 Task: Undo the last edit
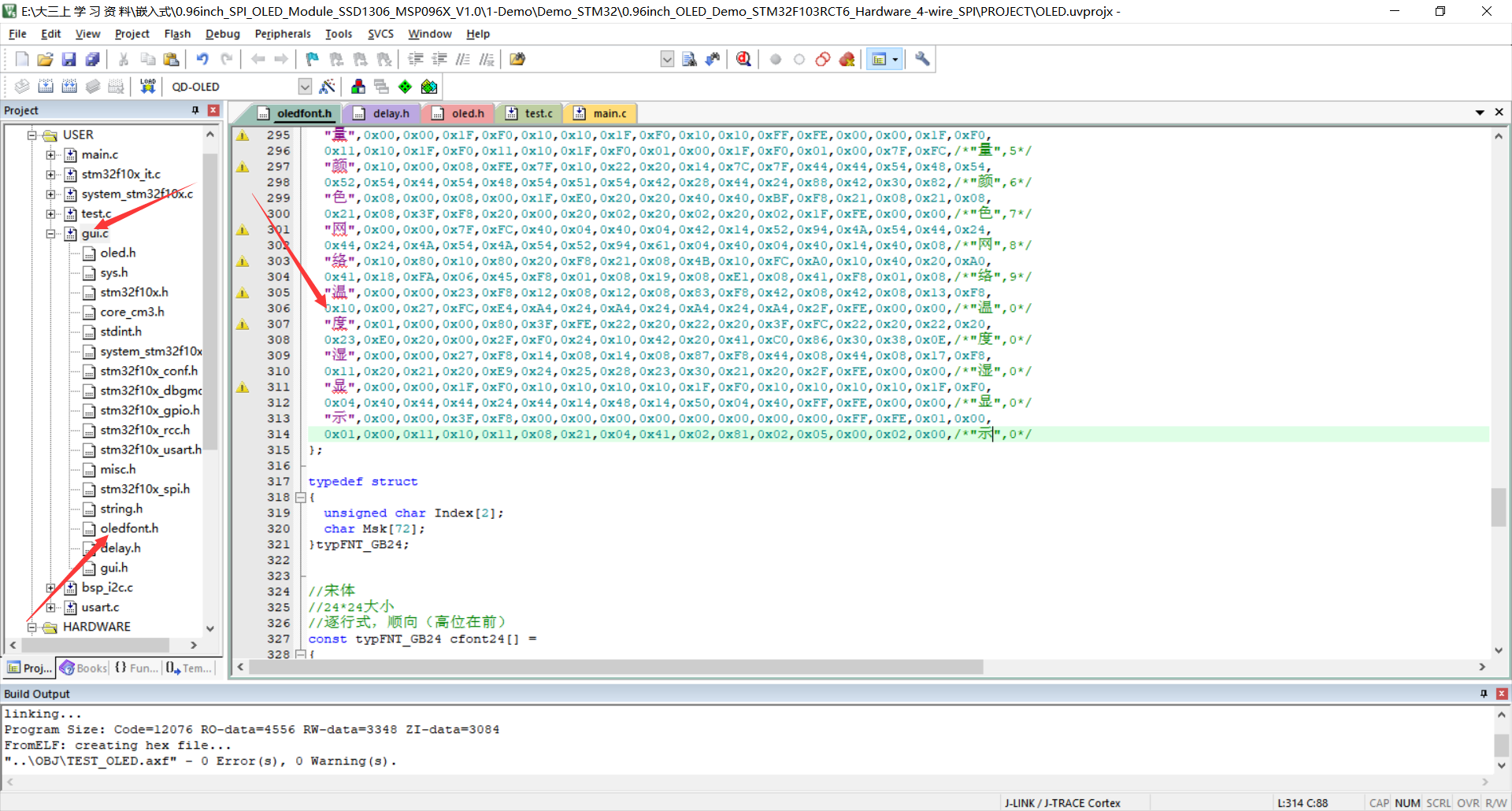[202, 59]
